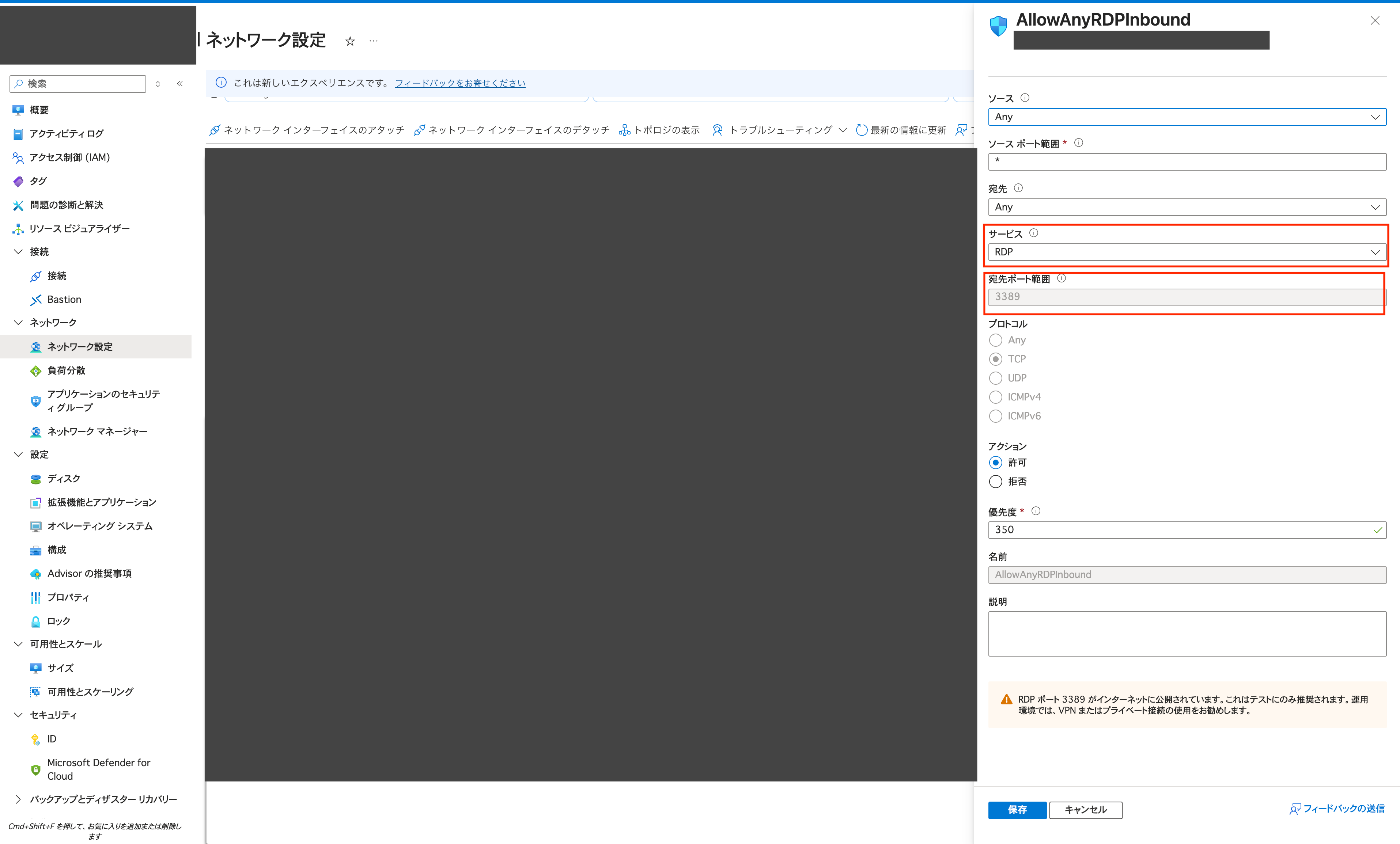
Task: Click the アクティビティ ログ icon
Action: (18, 134)
